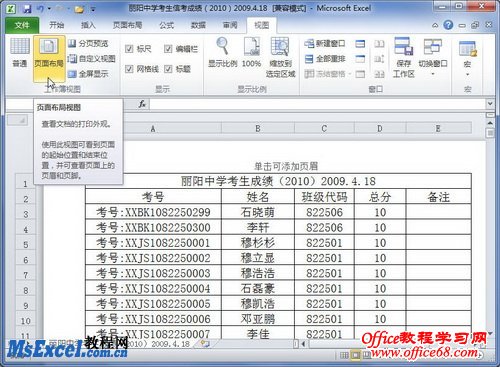This screenshot has height=367, width=500.
Task: Select cell containing 石晓萌
Action: pos(258,212)
